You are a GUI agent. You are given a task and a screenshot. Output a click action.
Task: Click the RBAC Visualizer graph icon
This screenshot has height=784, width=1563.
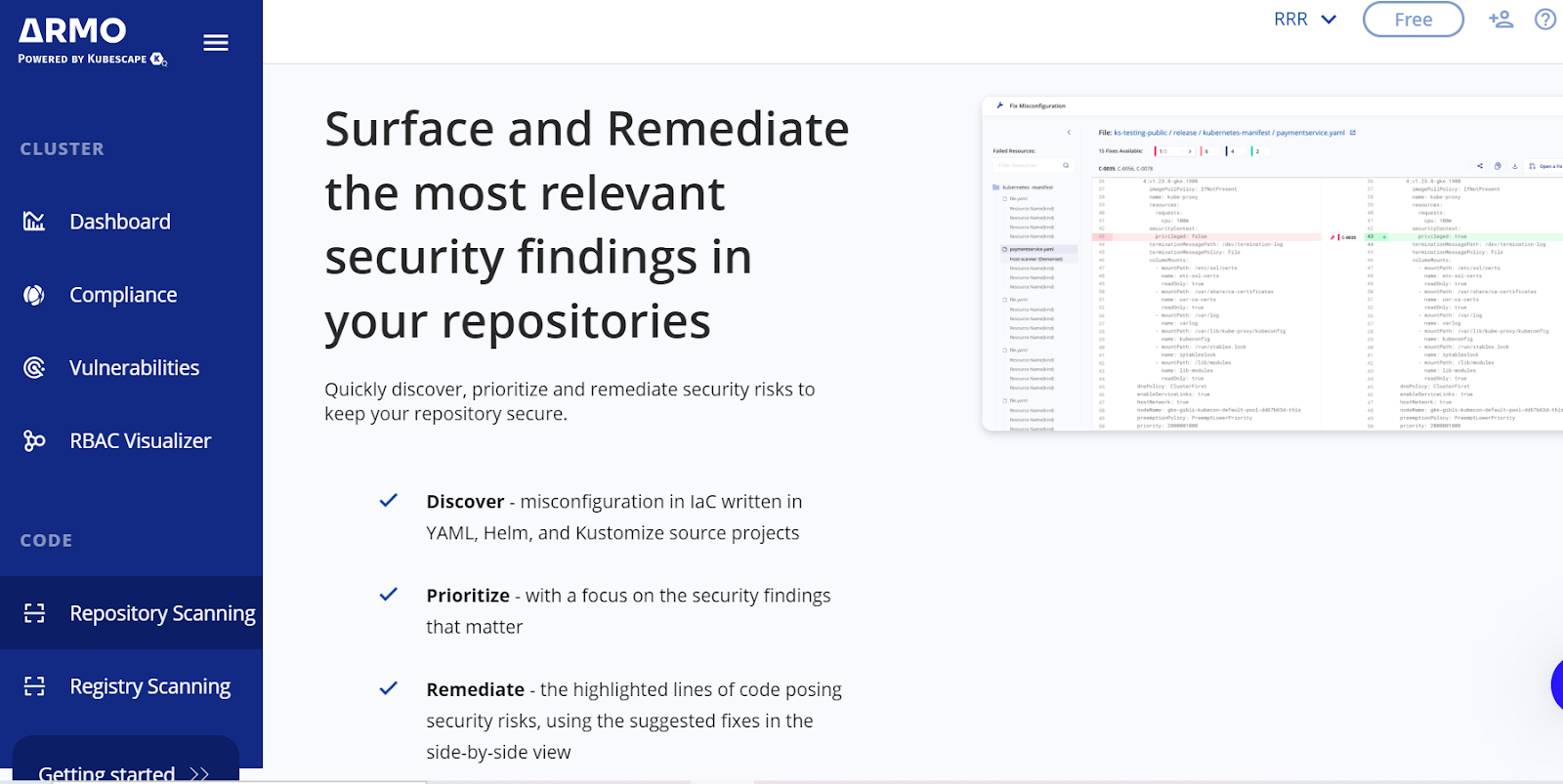[x=34, y=441]
